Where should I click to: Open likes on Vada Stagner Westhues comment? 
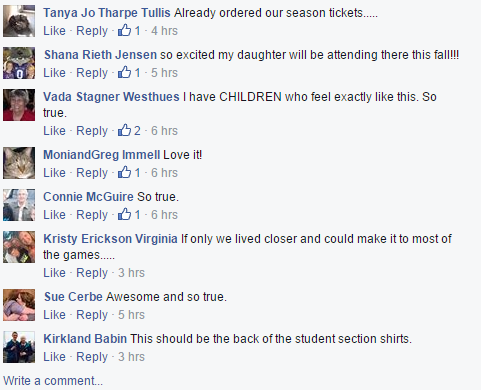(x=129, y=130)
